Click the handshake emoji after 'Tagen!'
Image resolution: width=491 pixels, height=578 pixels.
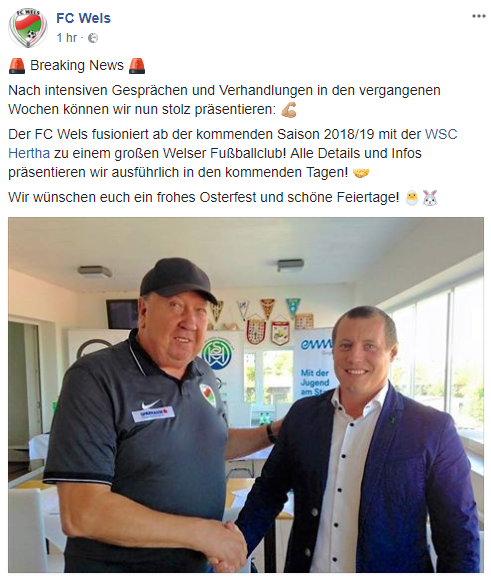(x=361, y=173)
